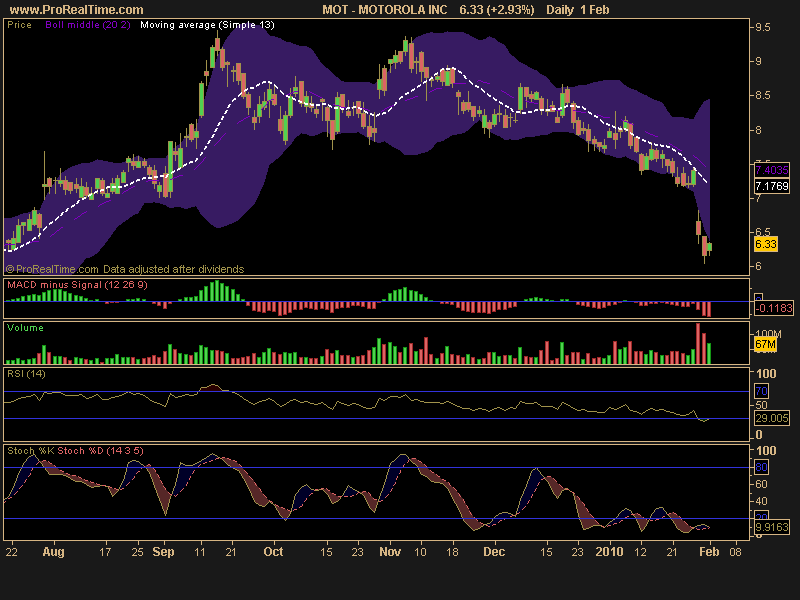Screen dimensions: 800x600
Task: Open the Boll middle (20 2) label
Action: pyautogui.click(x=88, y=24)
